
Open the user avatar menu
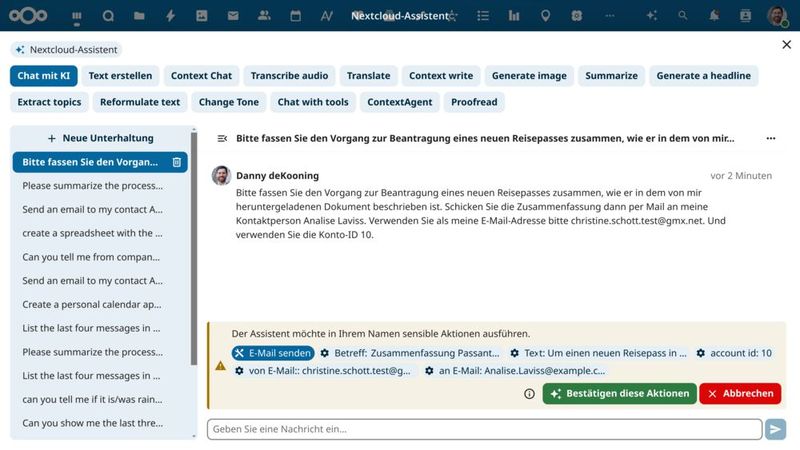(x=777, y=16)
